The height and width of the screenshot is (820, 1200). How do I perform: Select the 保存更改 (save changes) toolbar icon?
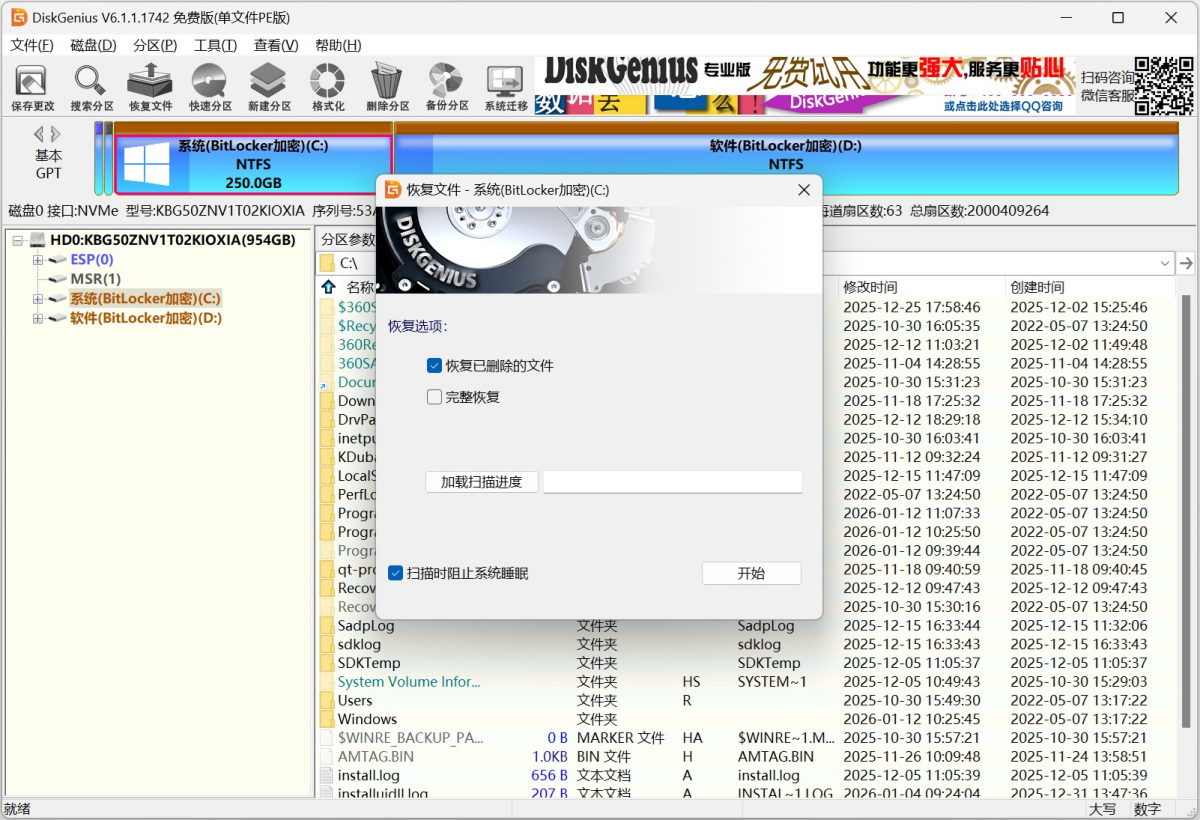[x=31, y=86]
